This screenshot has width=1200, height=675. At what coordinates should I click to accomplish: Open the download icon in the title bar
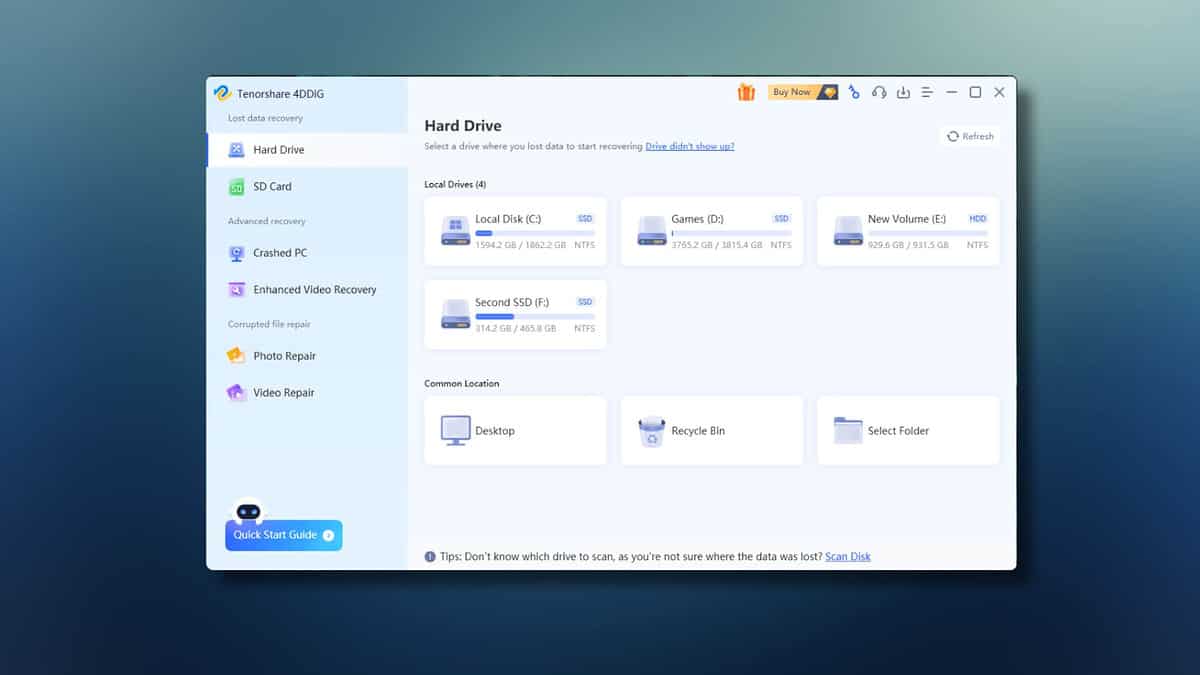point(903,92)
